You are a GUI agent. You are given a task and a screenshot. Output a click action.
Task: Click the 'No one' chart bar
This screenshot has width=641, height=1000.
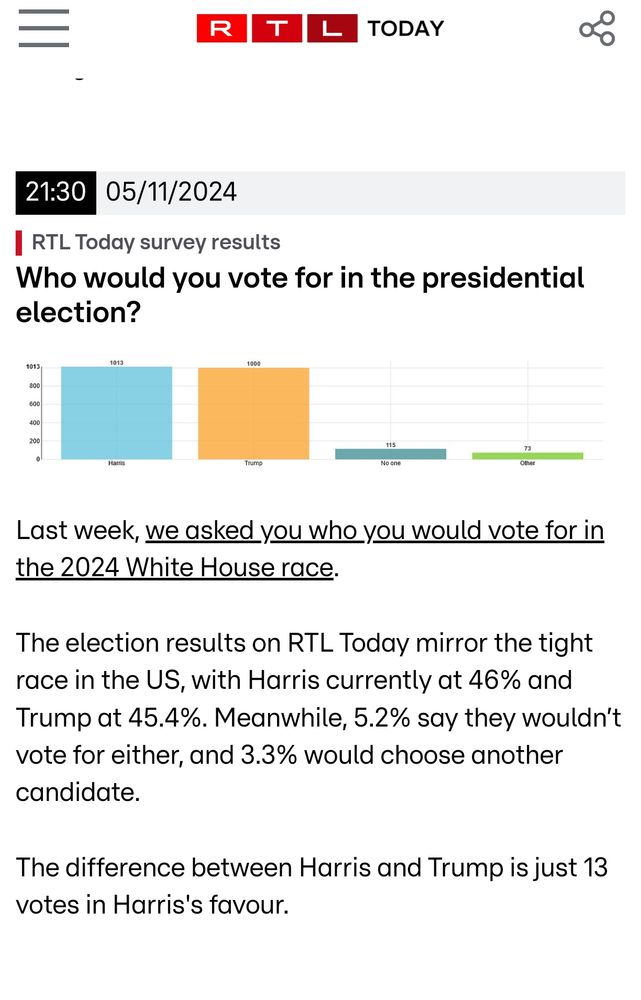point(392,454)
